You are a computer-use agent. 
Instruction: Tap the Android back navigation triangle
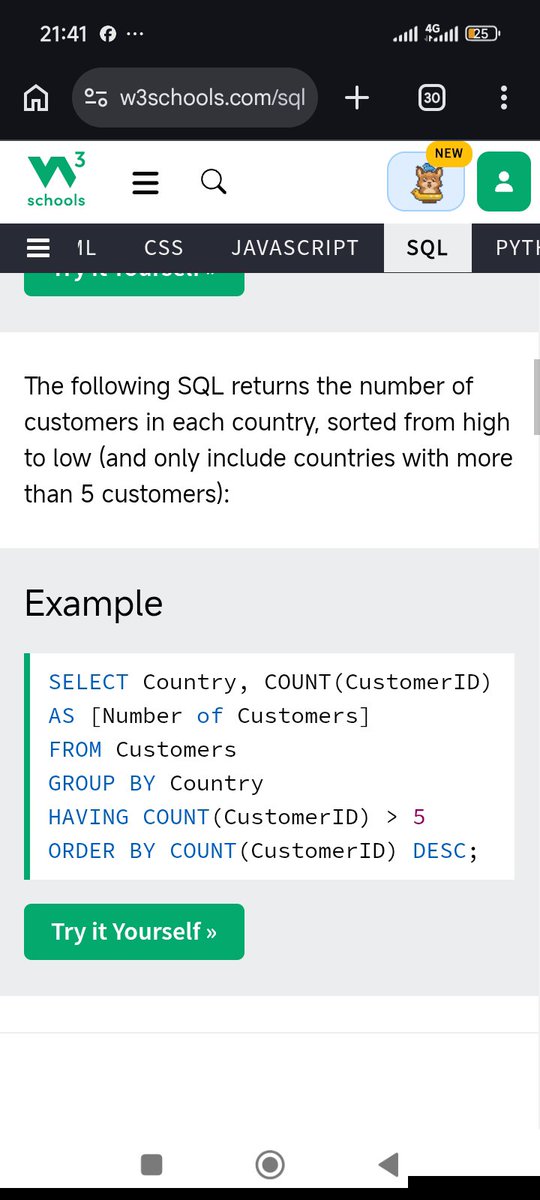point(388,1163)
